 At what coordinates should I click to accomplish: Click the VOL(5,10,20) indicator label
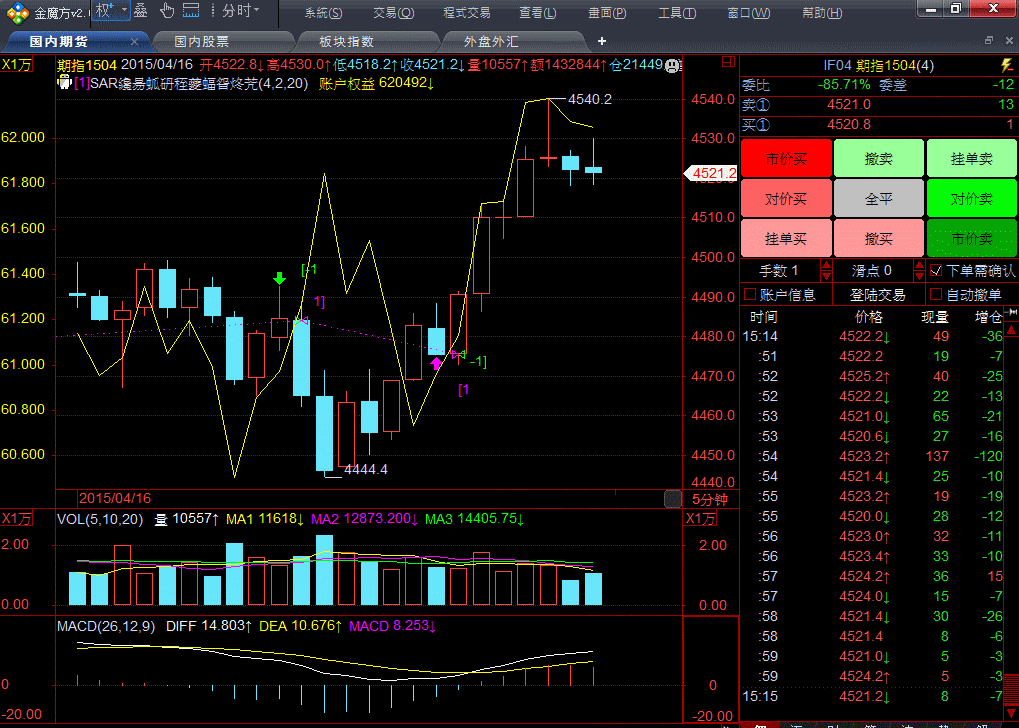pos(100,519)
